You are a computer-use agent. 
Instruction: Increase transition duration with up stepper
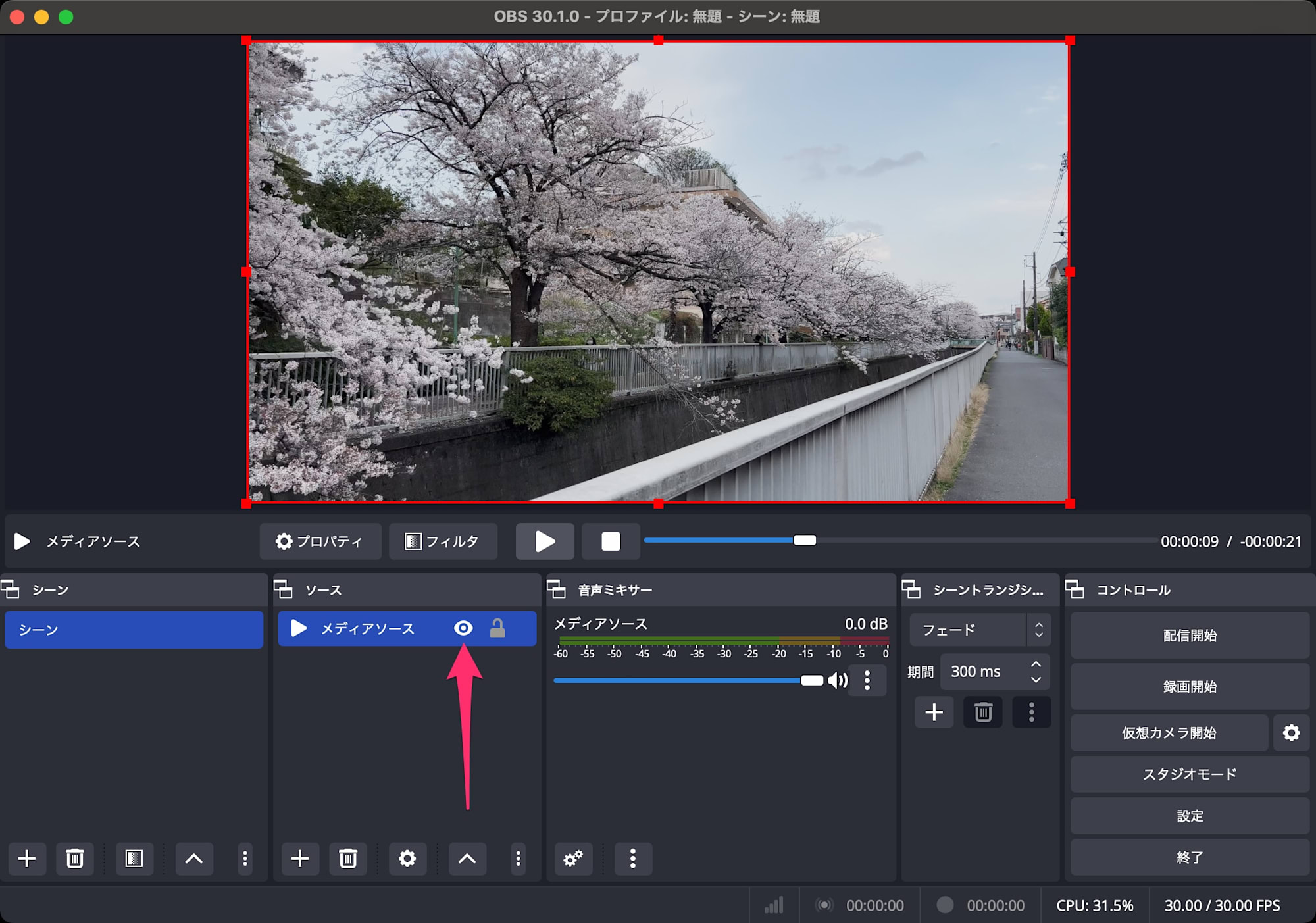[x=1036, y=664]
